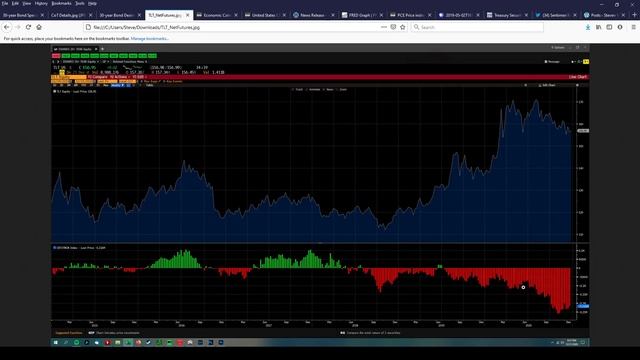
Task: Open the hamburger application menu
Action: click(x=633, y=27)
